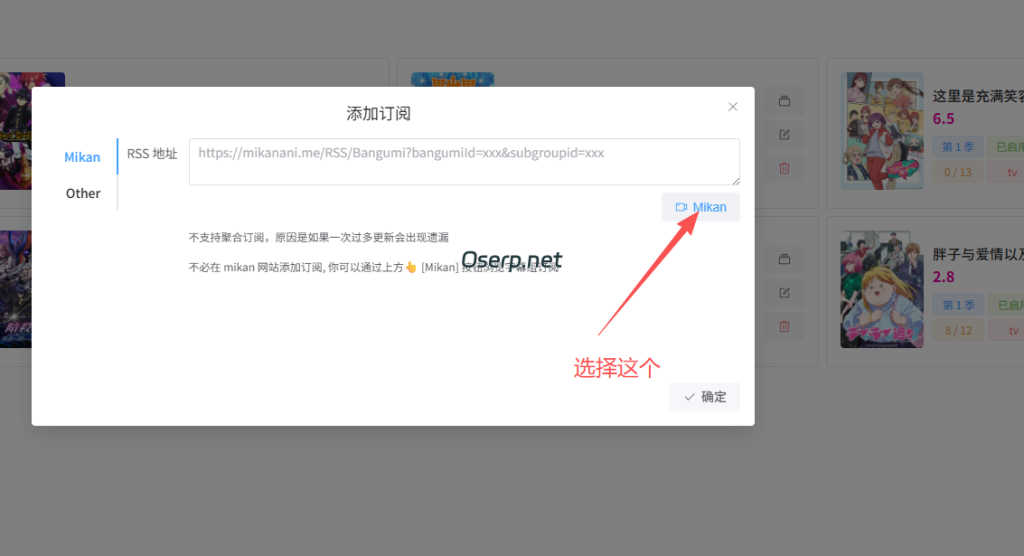Close the 添加订阅 dialog
1024x556 pixels.
[x=733, y=106]
